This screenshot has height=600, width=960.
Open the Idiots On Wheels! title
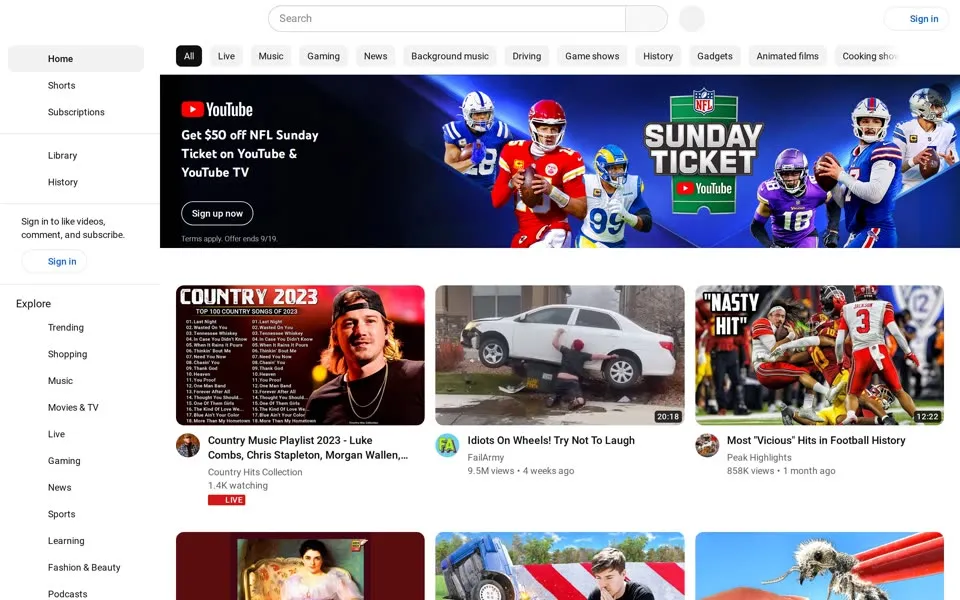pyautogui.click(x=551, y=440)
